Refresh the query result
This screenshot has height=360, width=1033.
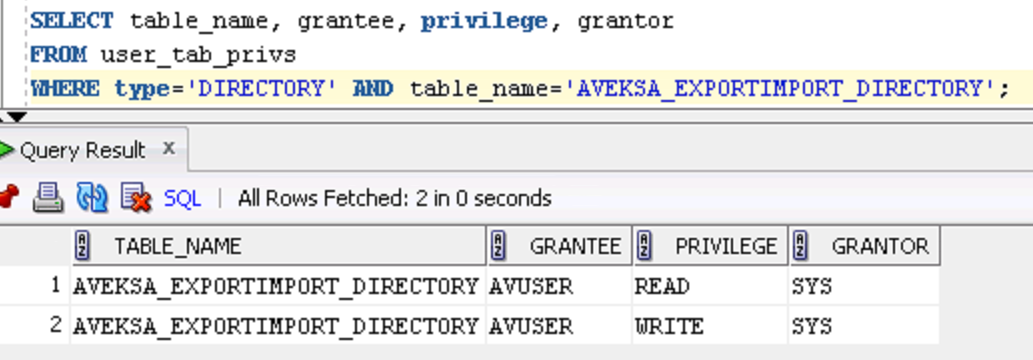pos(92,198)
